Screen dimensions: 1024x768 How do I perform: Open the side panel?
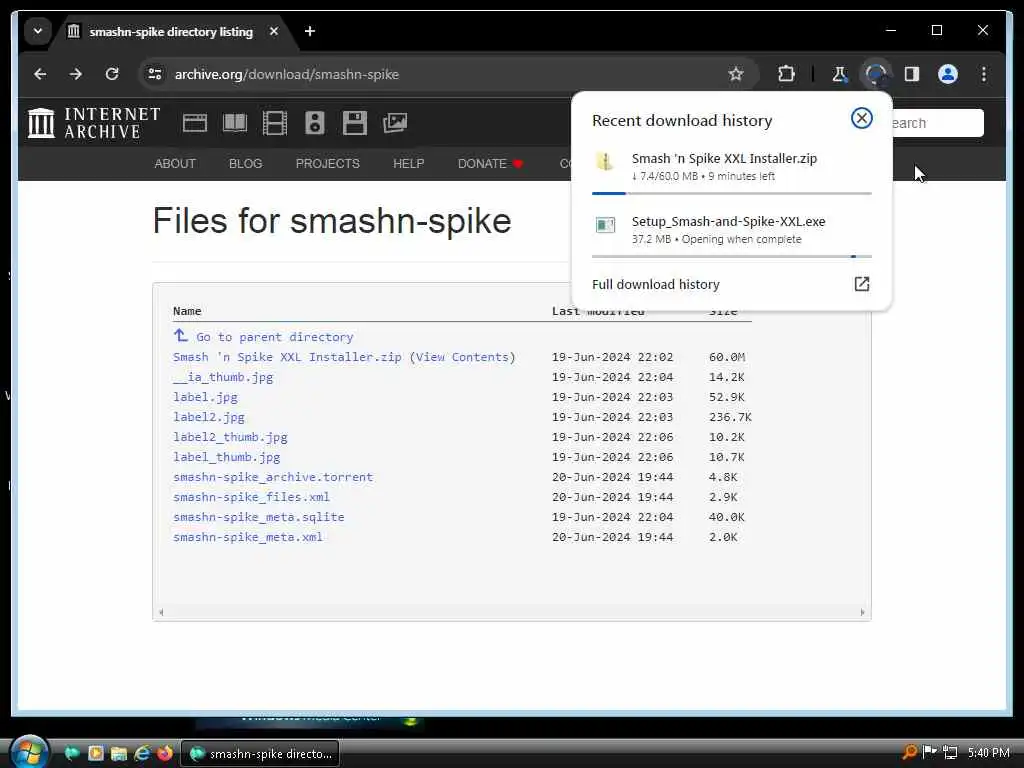912,74
